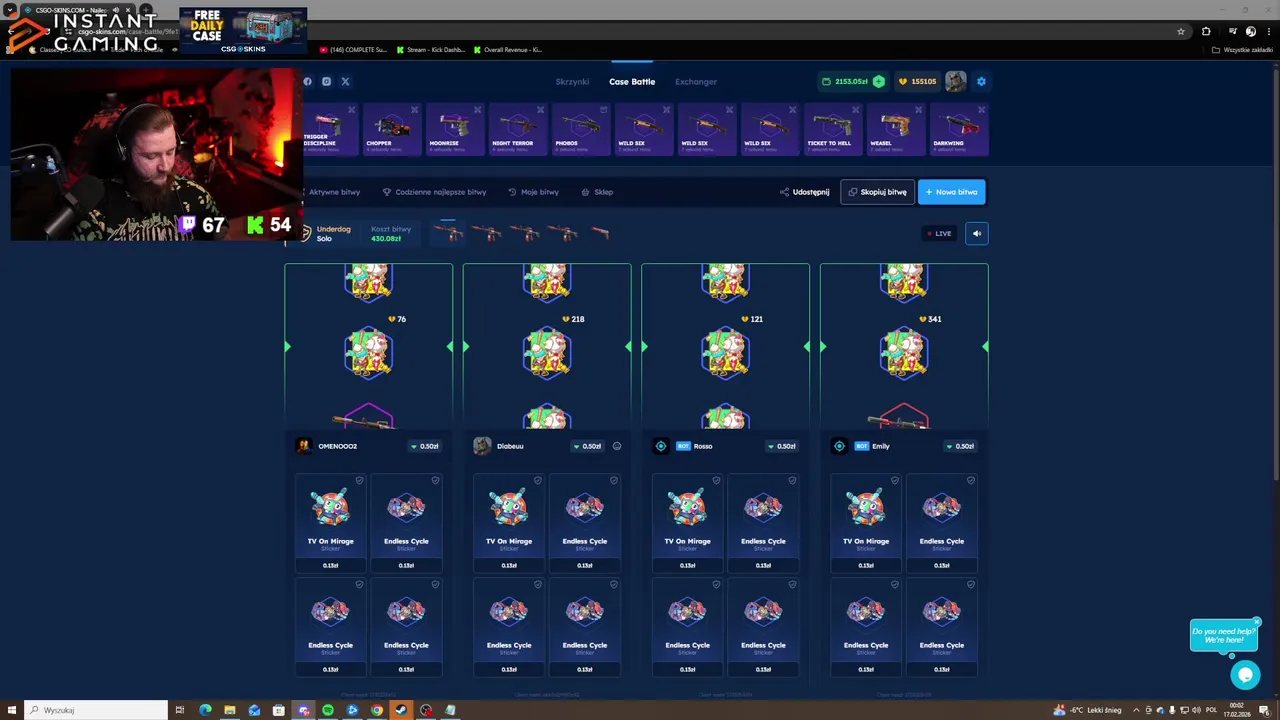Open the Chopper recent drop card
Viewport: 1280px width, 720px height.
pos(392,130)
